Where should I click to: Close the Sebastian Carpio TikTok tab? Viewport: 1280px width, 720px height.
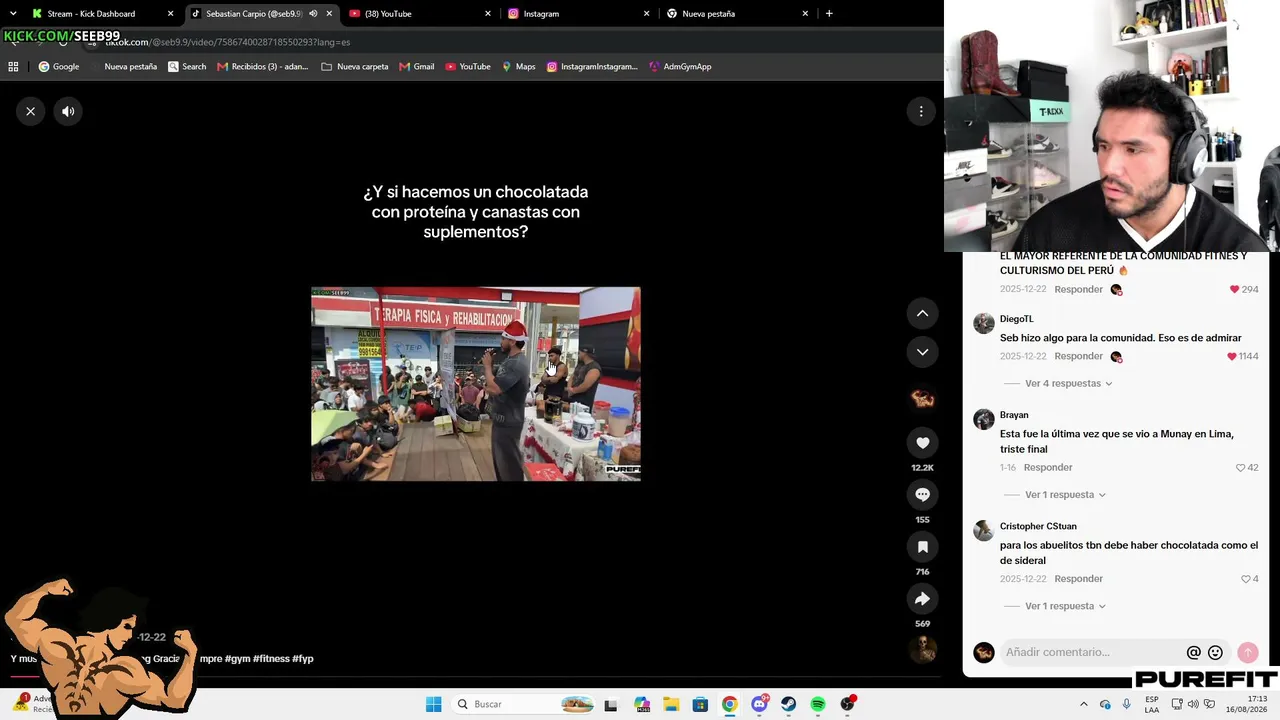tap(329, 14)
